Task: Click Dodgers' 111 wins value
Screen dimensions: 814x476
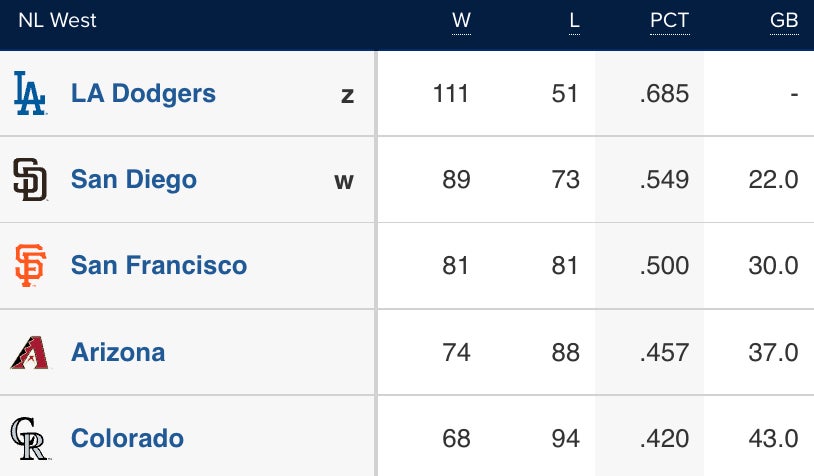Action: [451, 94]
